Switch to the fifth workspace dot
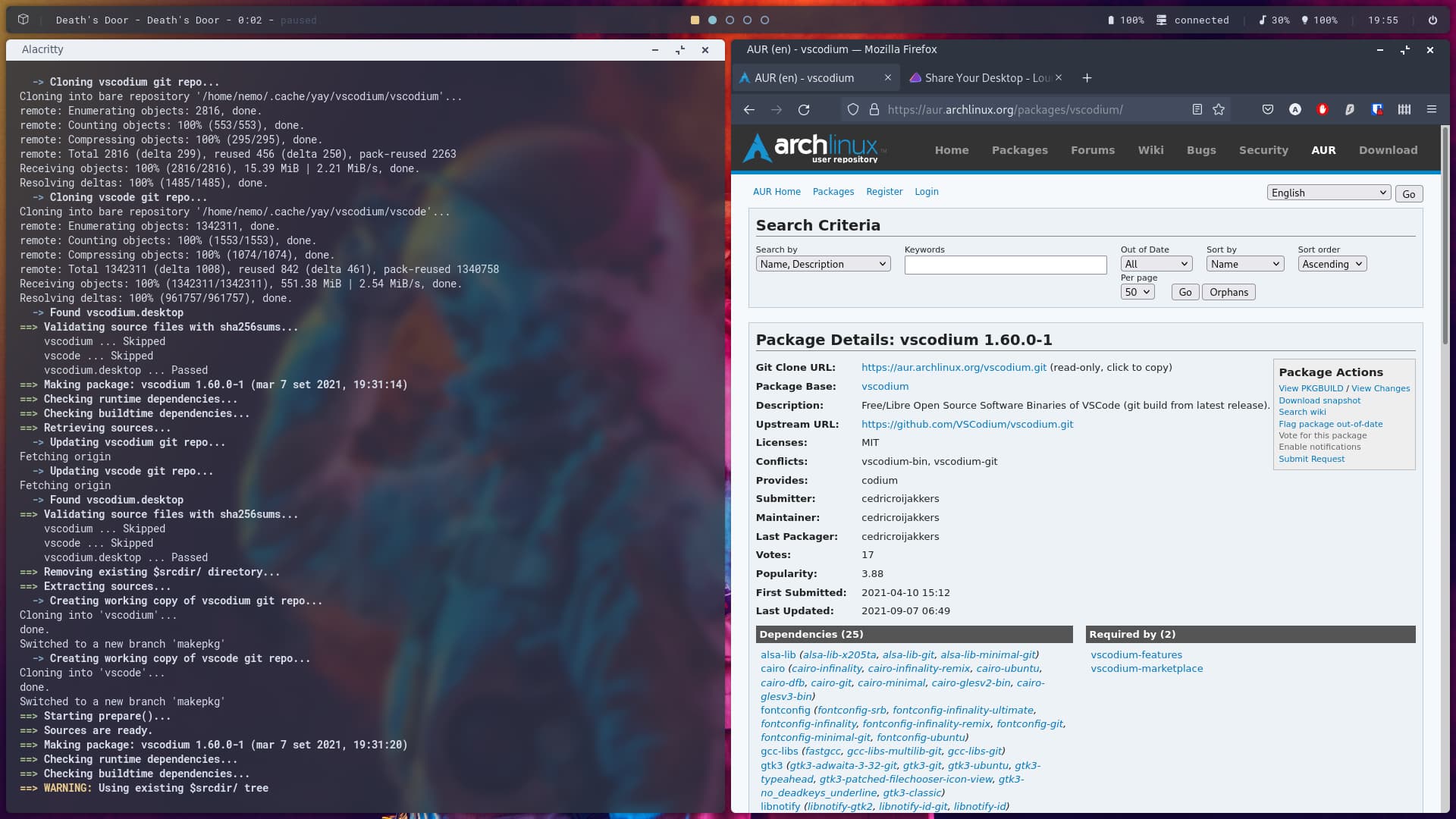The height and width of the screenshot is (819, 1456). click(764, 20)
